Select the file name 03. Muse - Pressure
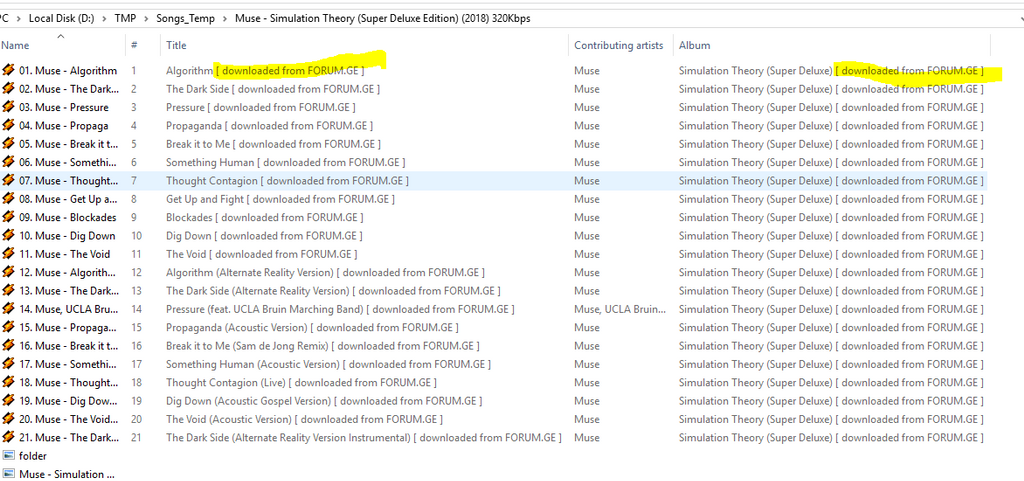The width and height of the screenshot is (1024, 481). 64,107
